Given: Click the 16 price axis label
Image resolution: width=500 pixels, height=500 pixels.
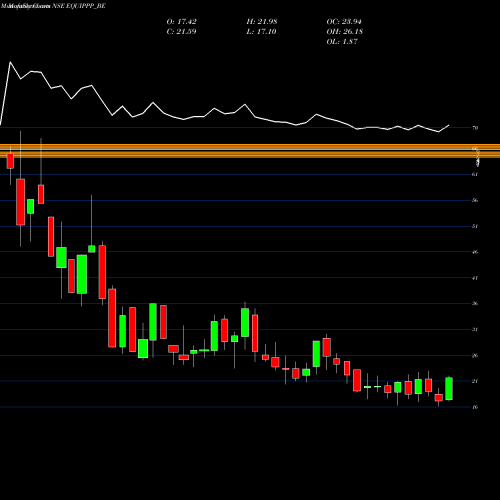Looking at the screenshot, I should click(x=475, y=407).
